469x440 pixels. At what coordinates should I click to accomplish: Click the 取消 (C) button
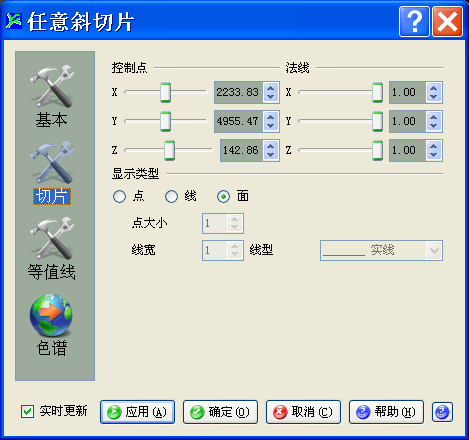click(x=303, y=412)
